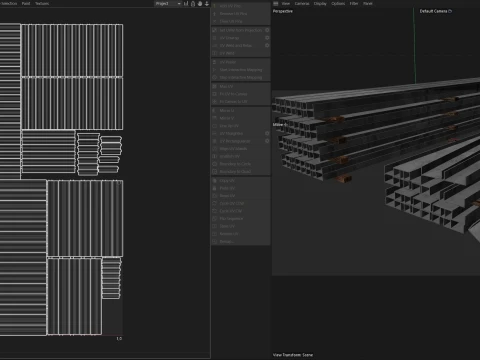Image resolution: width=480 pixels, height=360 pixels.
Task: Click the Clear UV Pins button
Action: 240,21
